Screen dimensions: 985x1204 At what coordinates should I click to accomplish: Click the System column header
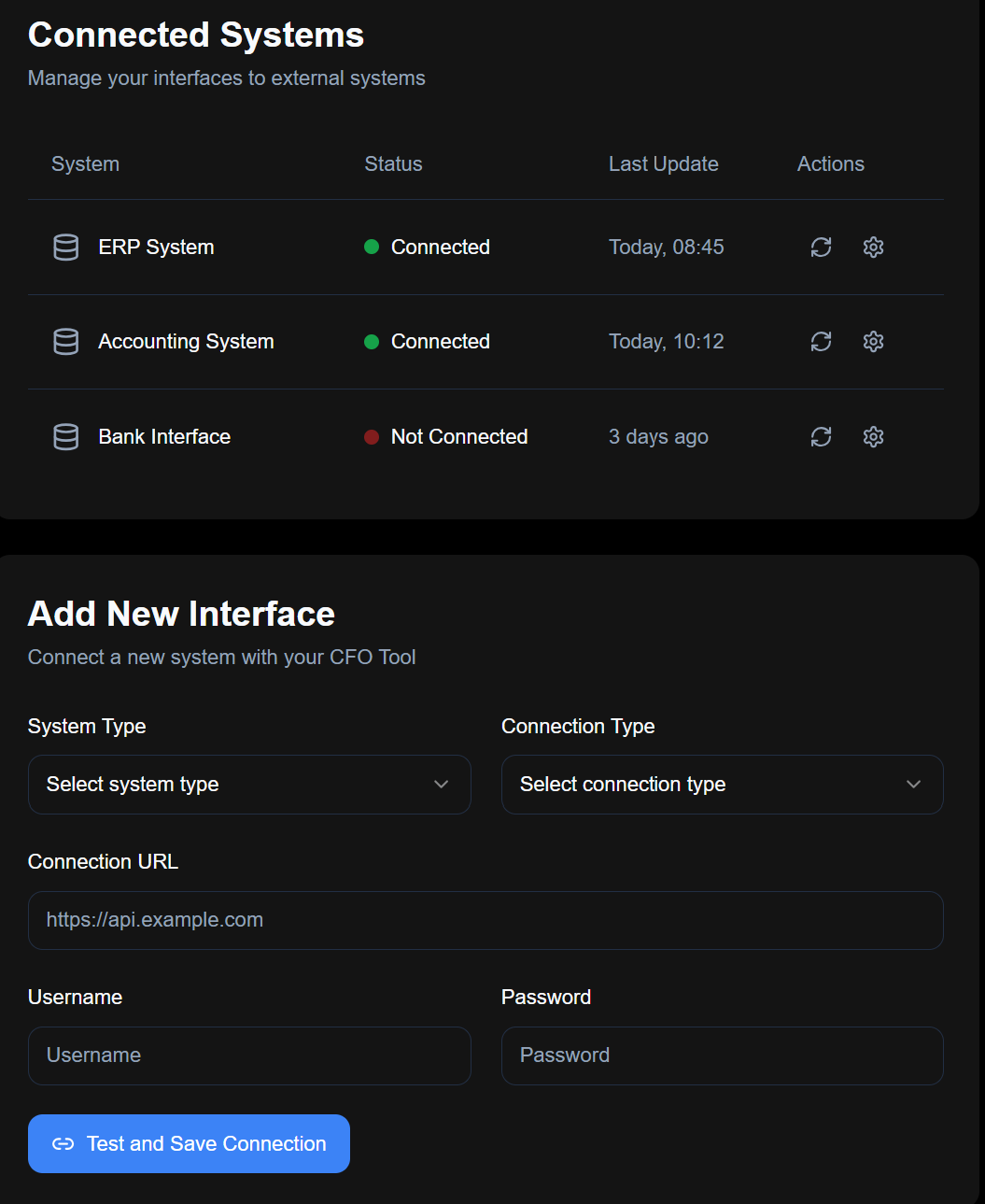[x=85, y=164]
